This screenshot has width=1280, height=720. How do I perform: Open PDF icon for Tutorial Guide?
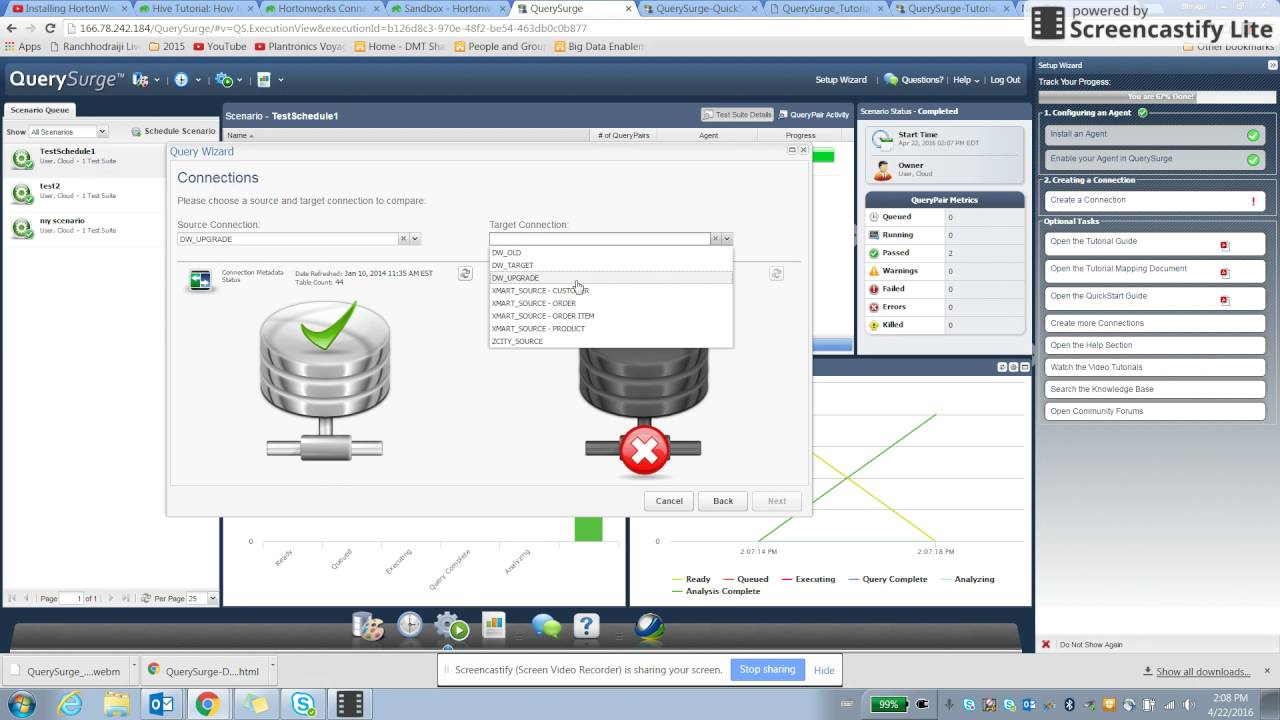[1224, 245]
